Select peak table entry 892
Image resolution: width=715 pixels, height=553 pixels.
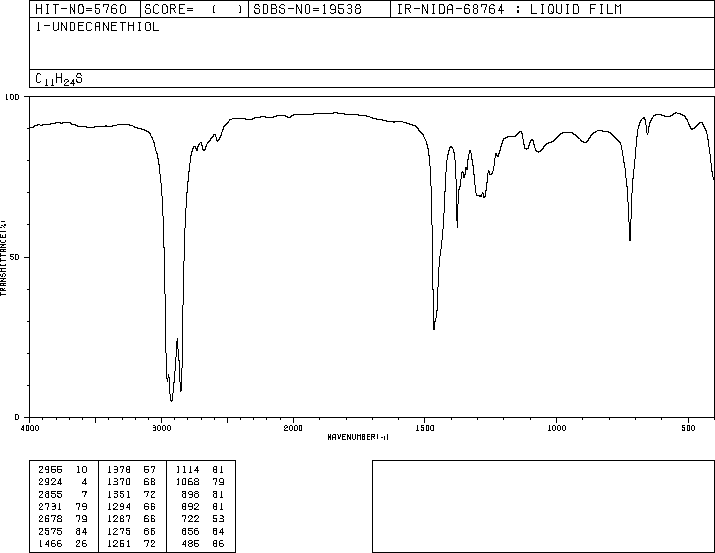[190, 506]
